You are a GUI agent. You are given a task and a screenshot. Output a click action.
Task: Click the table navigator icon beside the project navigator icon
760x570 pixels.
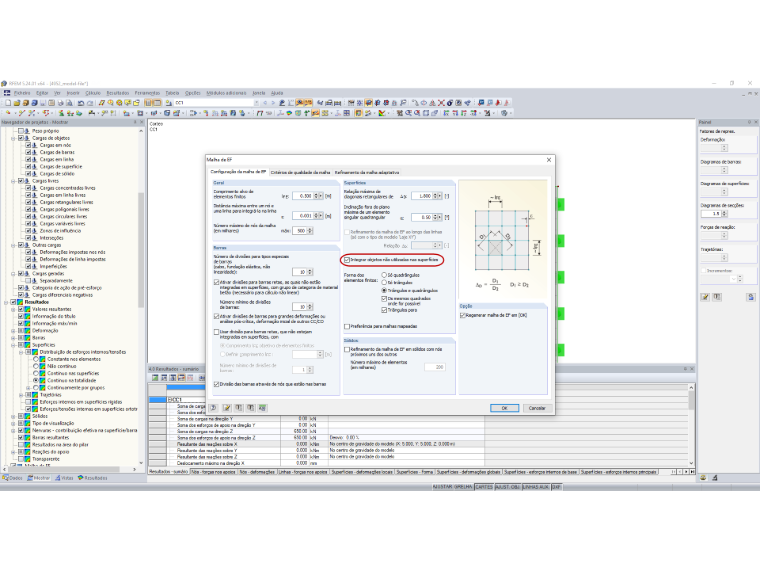coord(157,103)
